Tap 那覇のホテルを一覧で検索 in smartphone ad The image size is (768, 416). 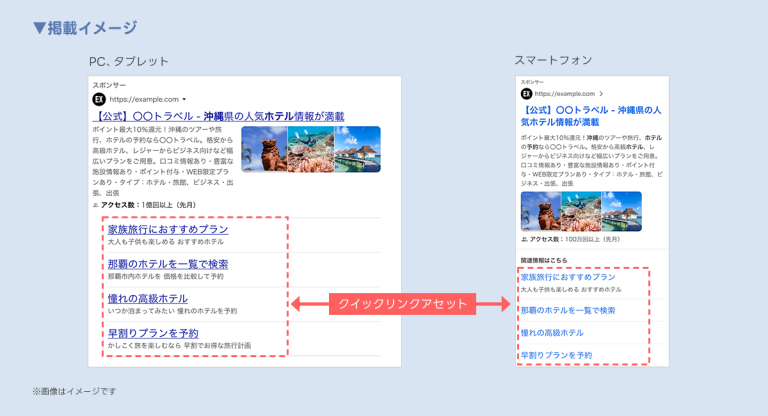568,310
